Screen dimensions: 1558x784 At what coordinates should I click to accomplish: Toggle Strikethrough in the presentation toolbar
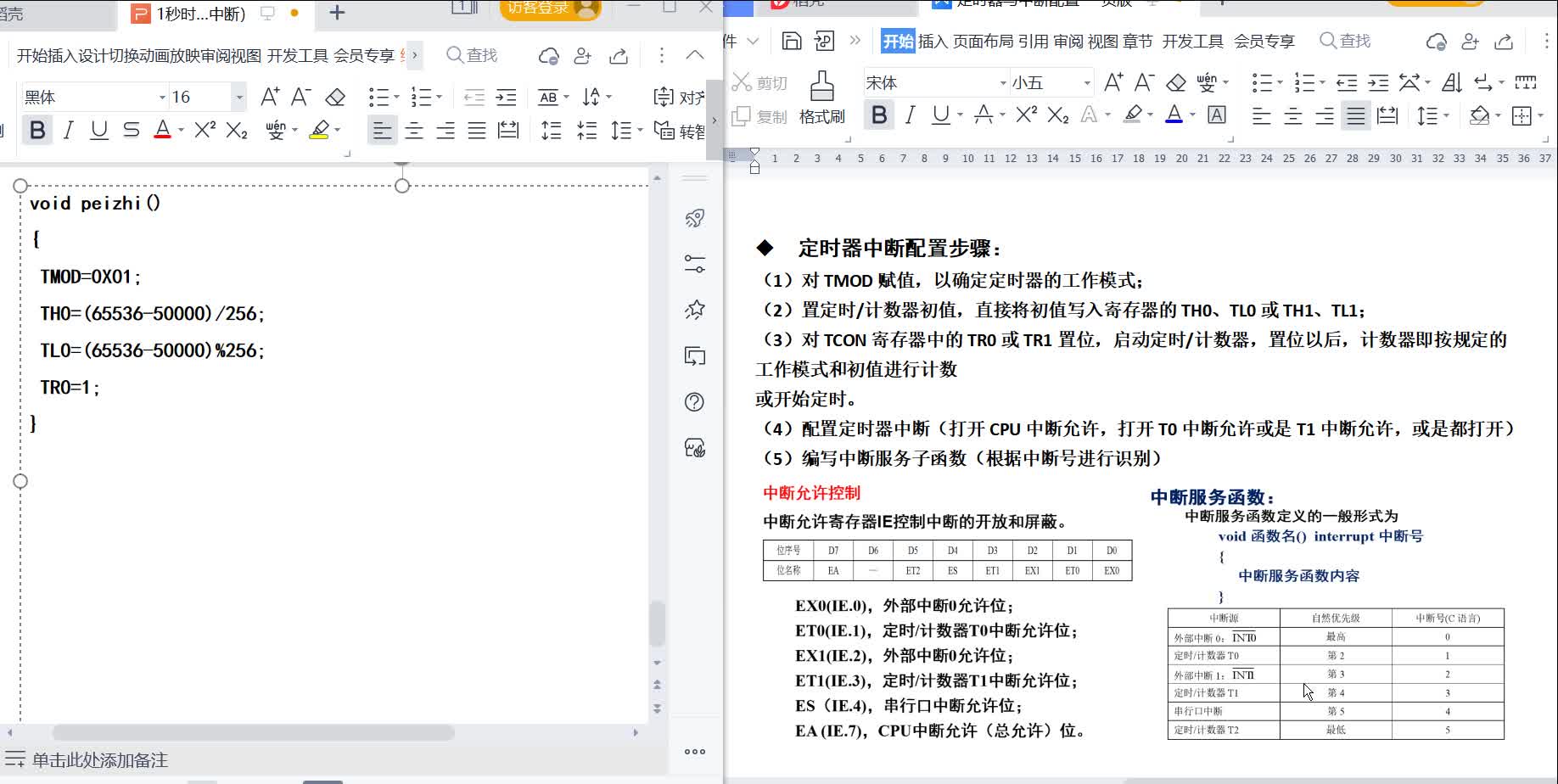click(x=131, y=130)
